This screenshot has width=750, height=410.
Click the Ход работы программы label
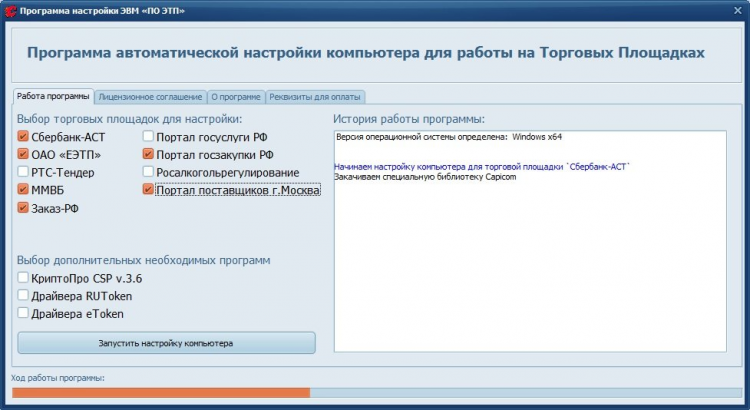click(x=58, y=378)
